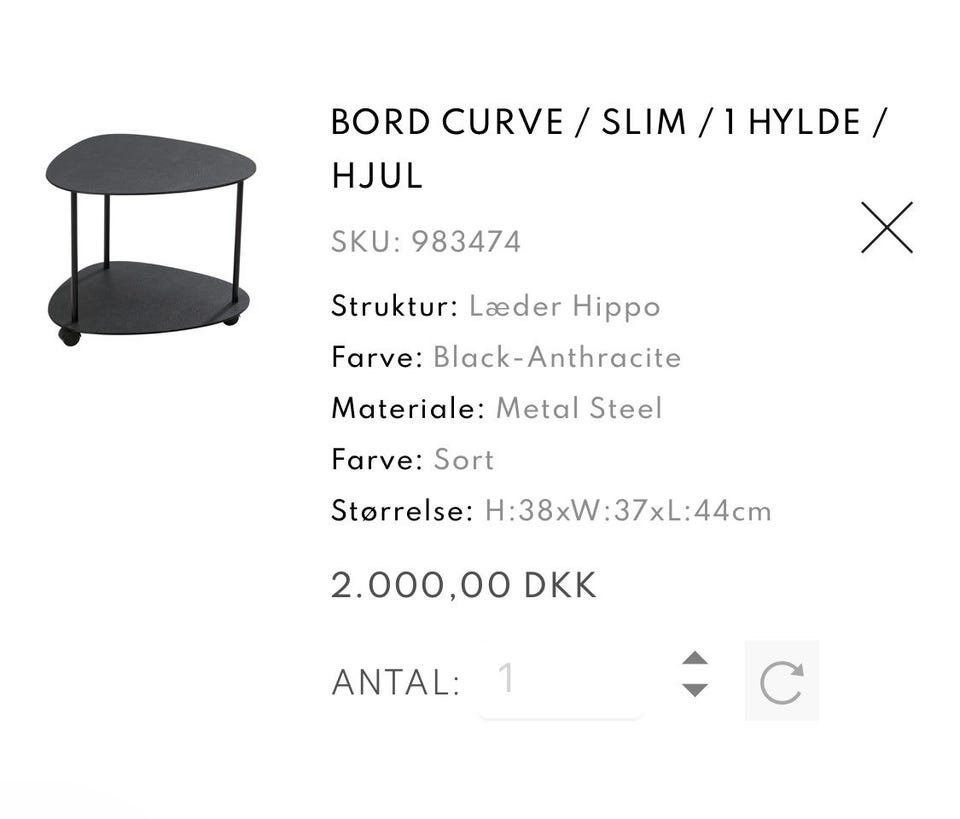Click the SKU: 983474 text
960x819 pixels.
tap(426, 242)
